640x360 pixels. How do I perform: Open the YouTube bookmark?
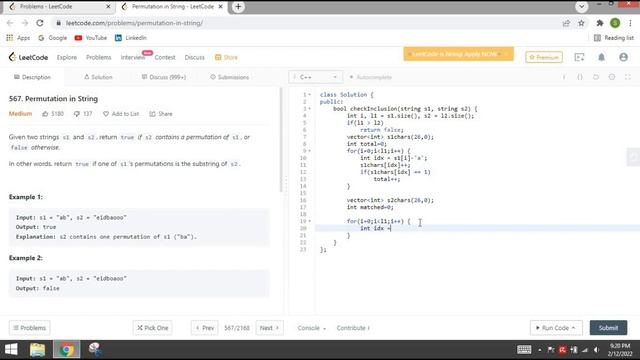91,38
